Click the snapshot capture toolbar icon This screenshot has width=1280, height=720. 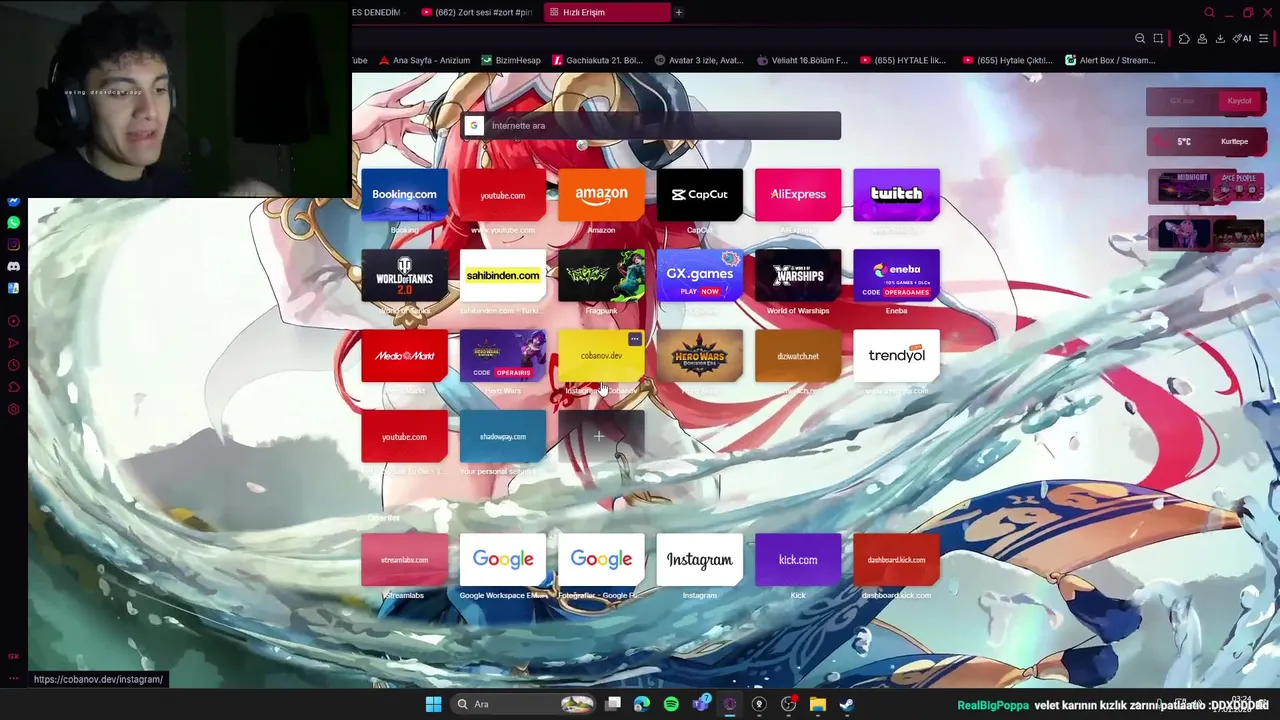1158,38
